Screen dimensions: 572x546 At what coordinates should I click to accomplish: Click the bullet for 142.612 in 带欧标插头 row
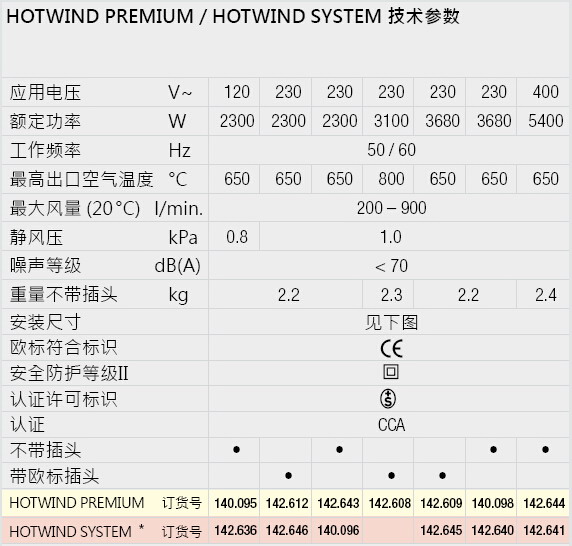coord(288,476)
